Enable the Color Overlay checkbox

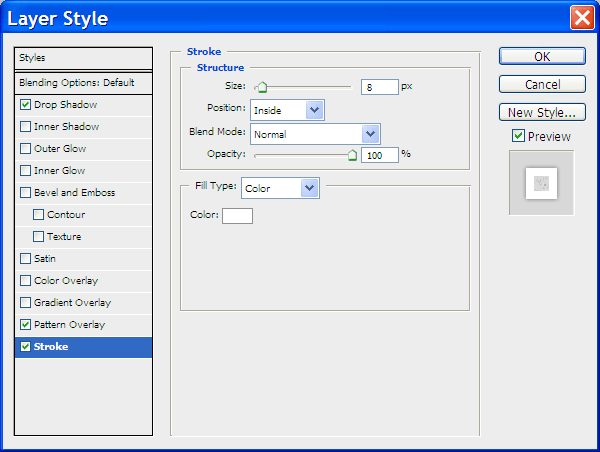(25, 281)
